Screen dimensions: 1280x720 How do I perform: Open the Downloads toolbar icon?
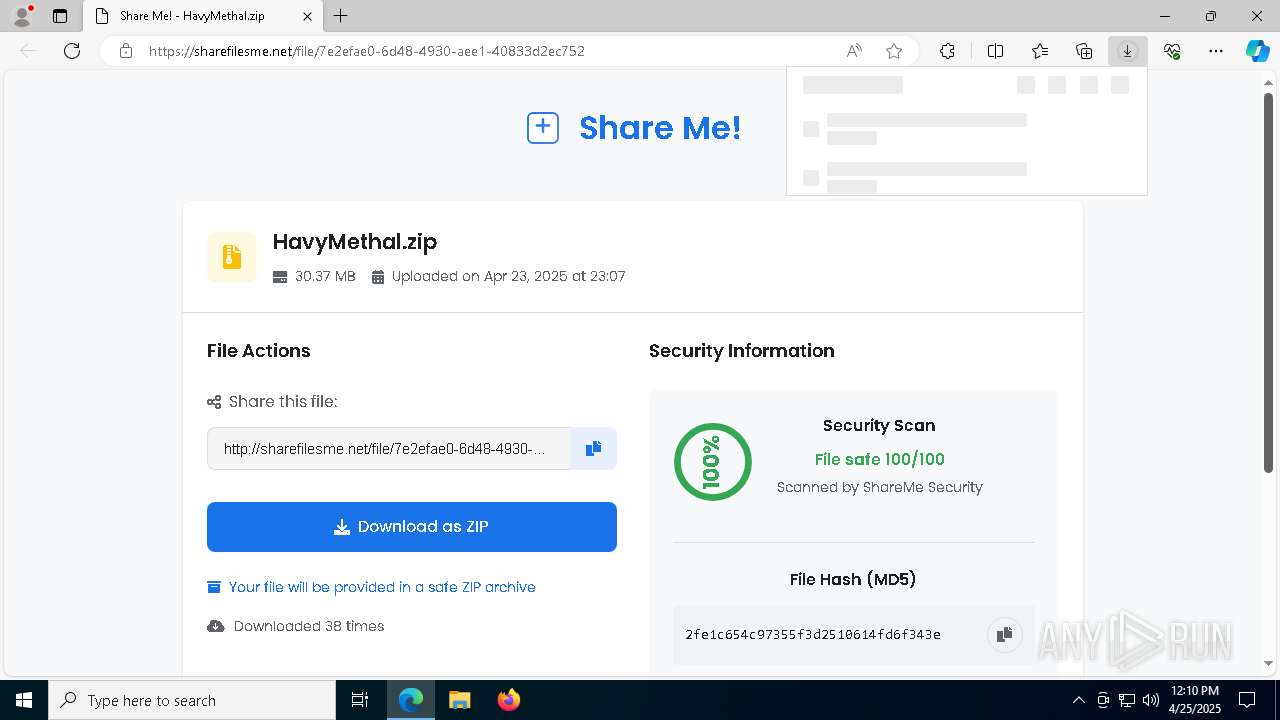tap(1127, 51)
